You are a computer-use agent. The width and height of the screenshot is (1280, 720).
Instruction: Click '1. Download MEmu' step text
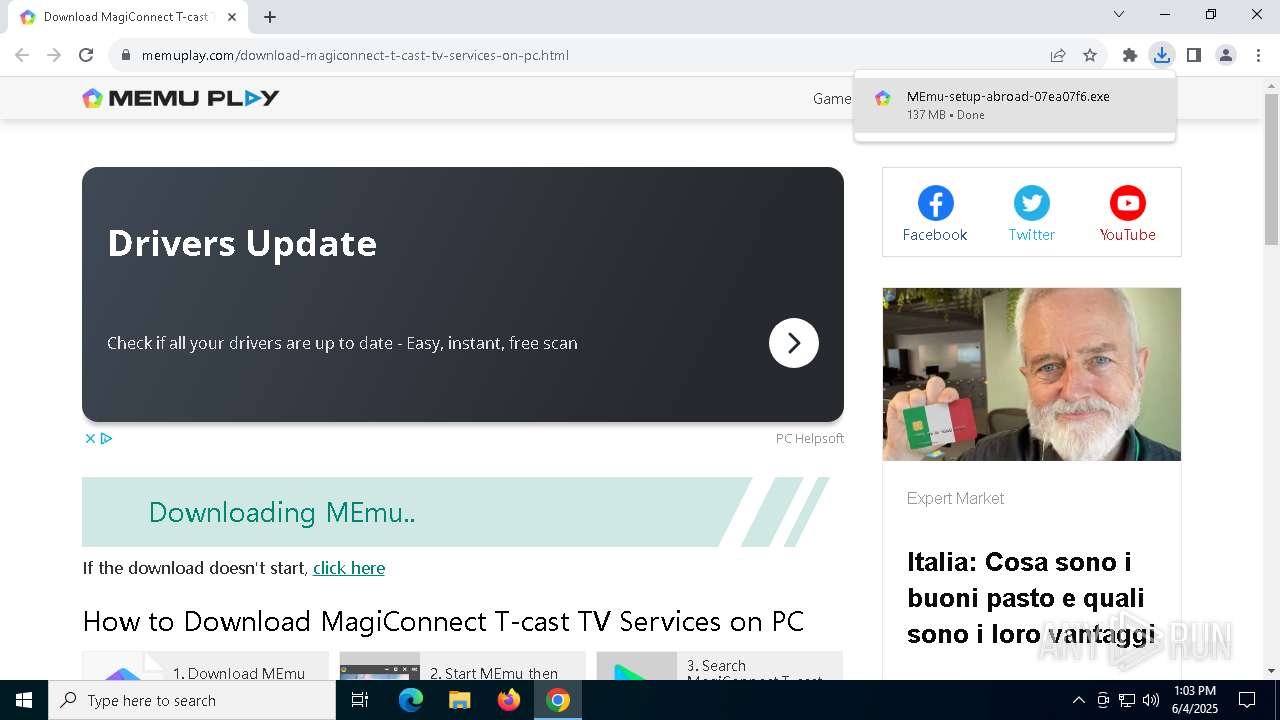click(239, 673)
